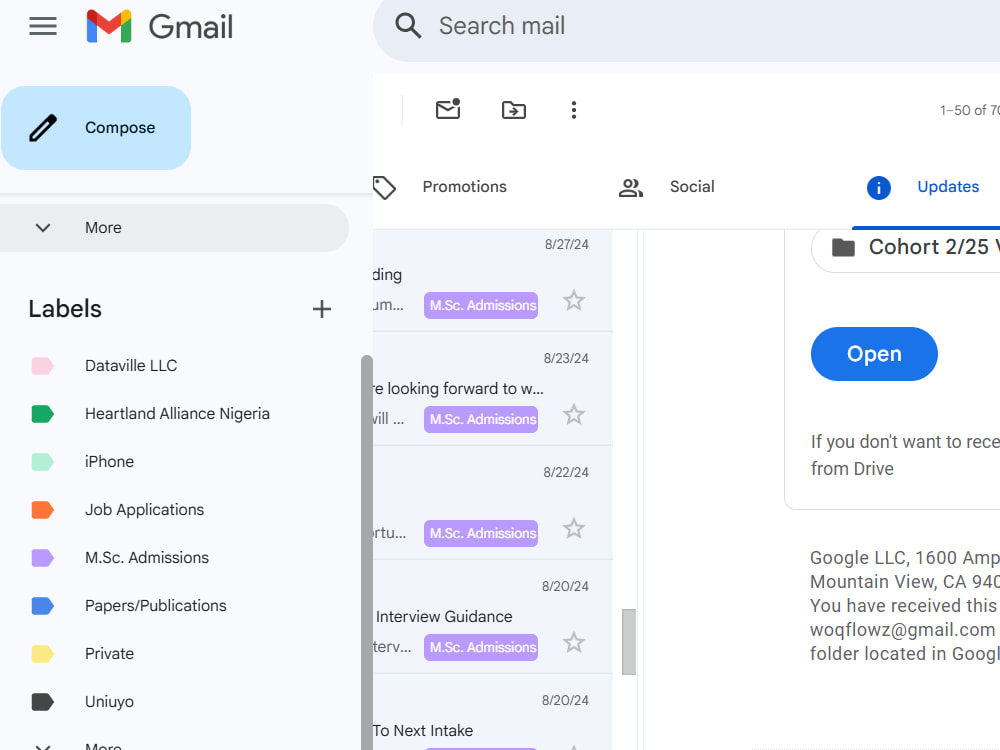Image resolution: width=1000 pixels, height=750 pixels.
Task: Click the sidebar labels scrollbar
Action: click(x=367, y=552)
